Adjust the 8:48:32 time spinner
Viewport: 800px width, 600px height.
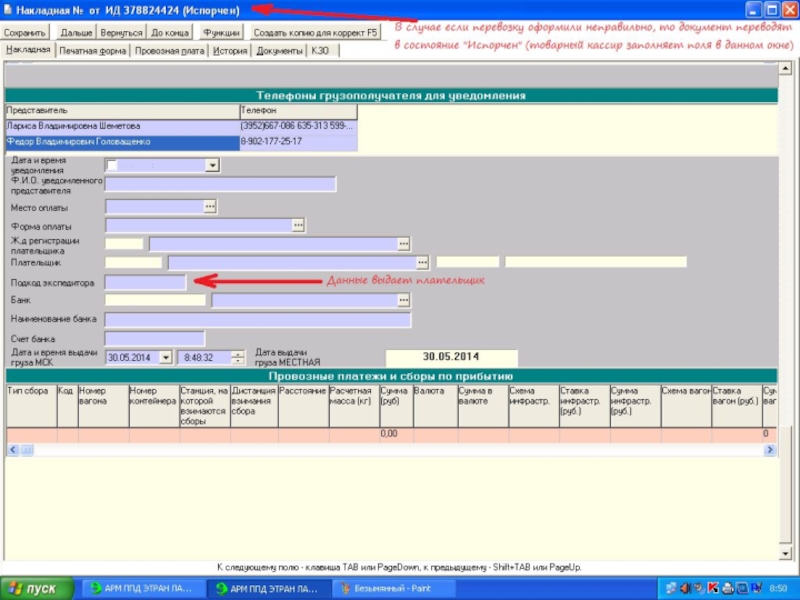coord(238,357)
